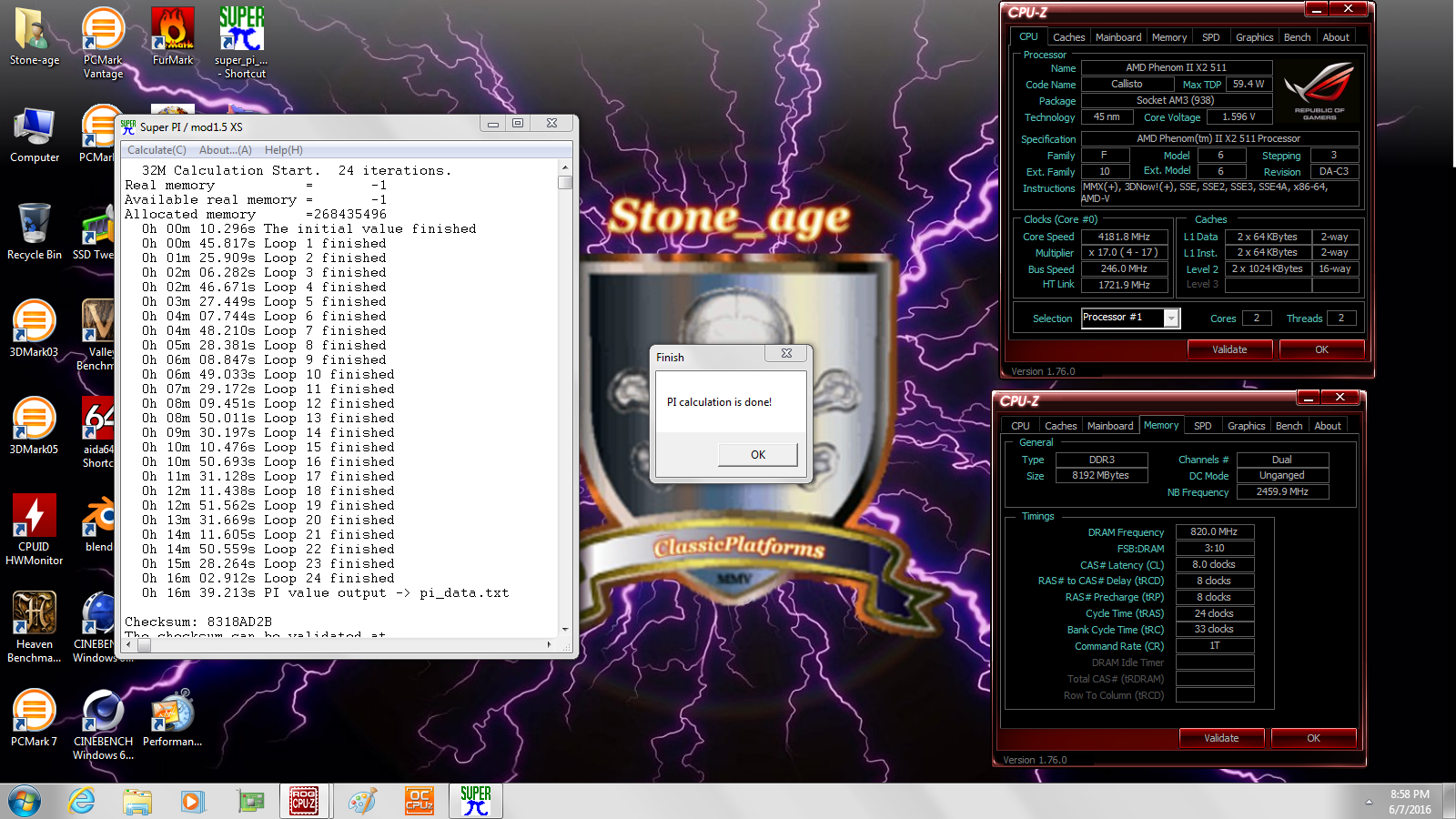Open About...(A) menu in Super PI

point(226,150)
